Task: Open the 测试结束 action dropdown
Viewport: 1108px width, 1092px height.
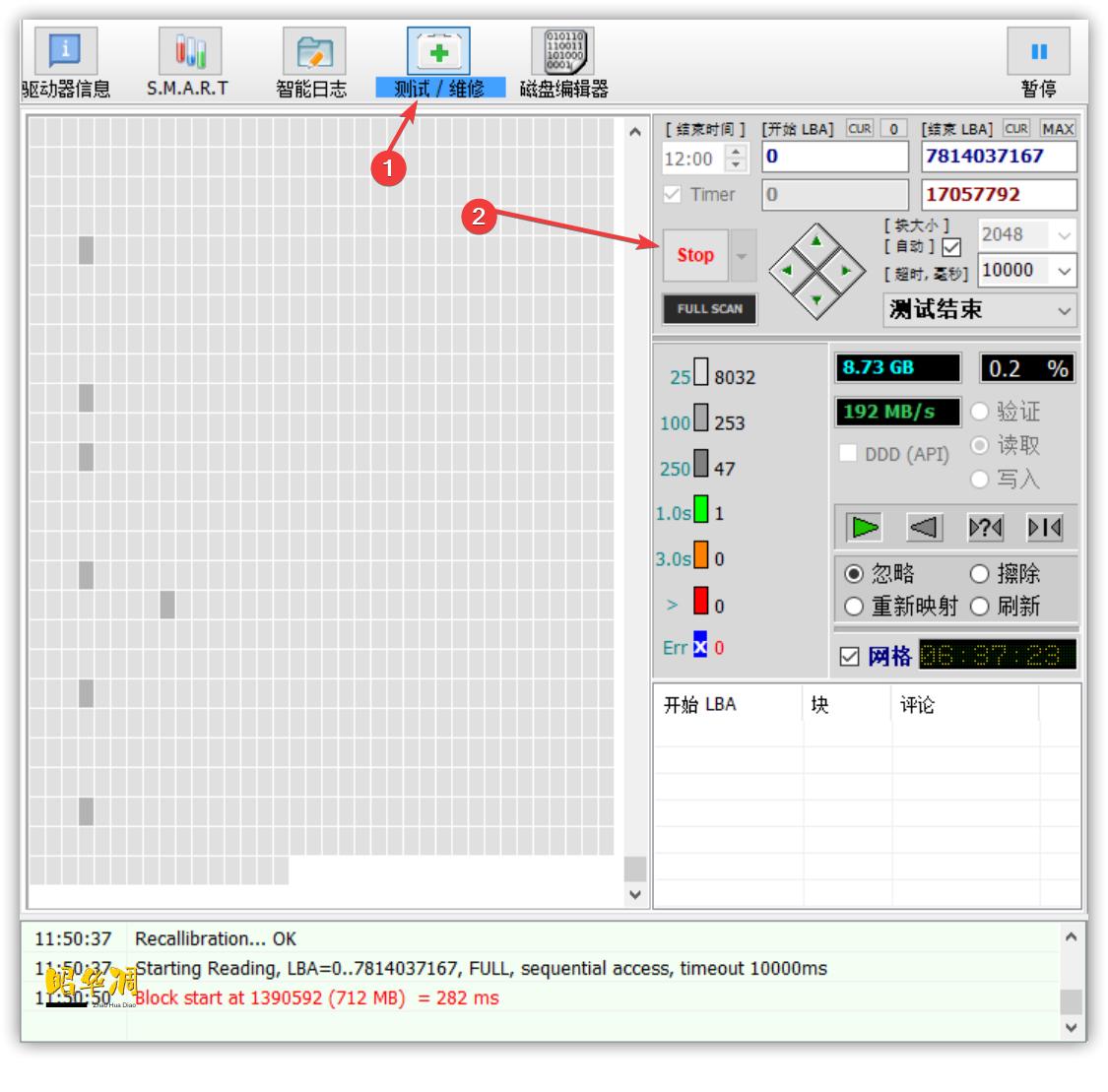Action: (1064, 310)
